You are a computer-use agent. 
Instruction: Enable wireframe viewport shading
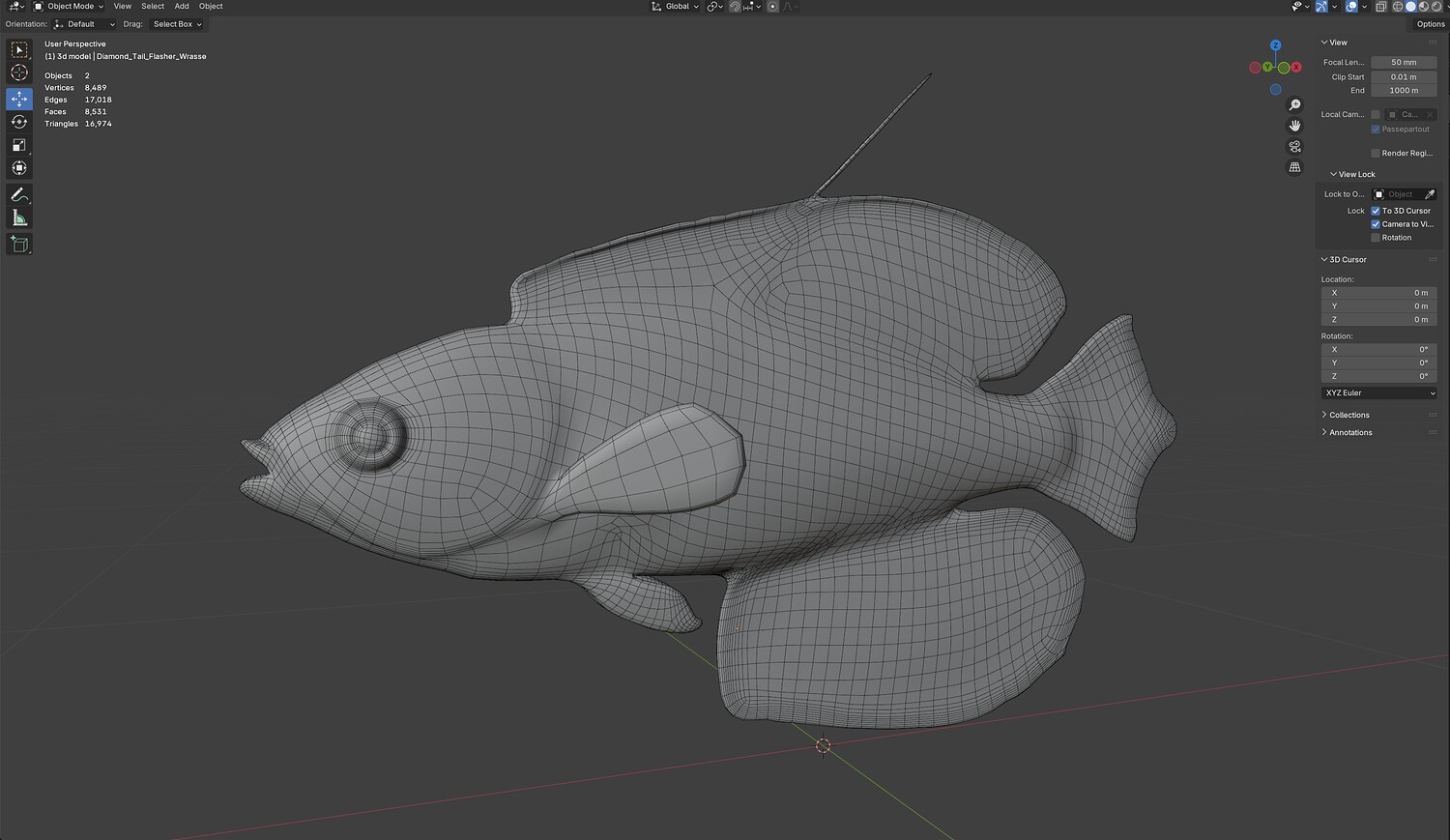click(x=1398, y=7)
